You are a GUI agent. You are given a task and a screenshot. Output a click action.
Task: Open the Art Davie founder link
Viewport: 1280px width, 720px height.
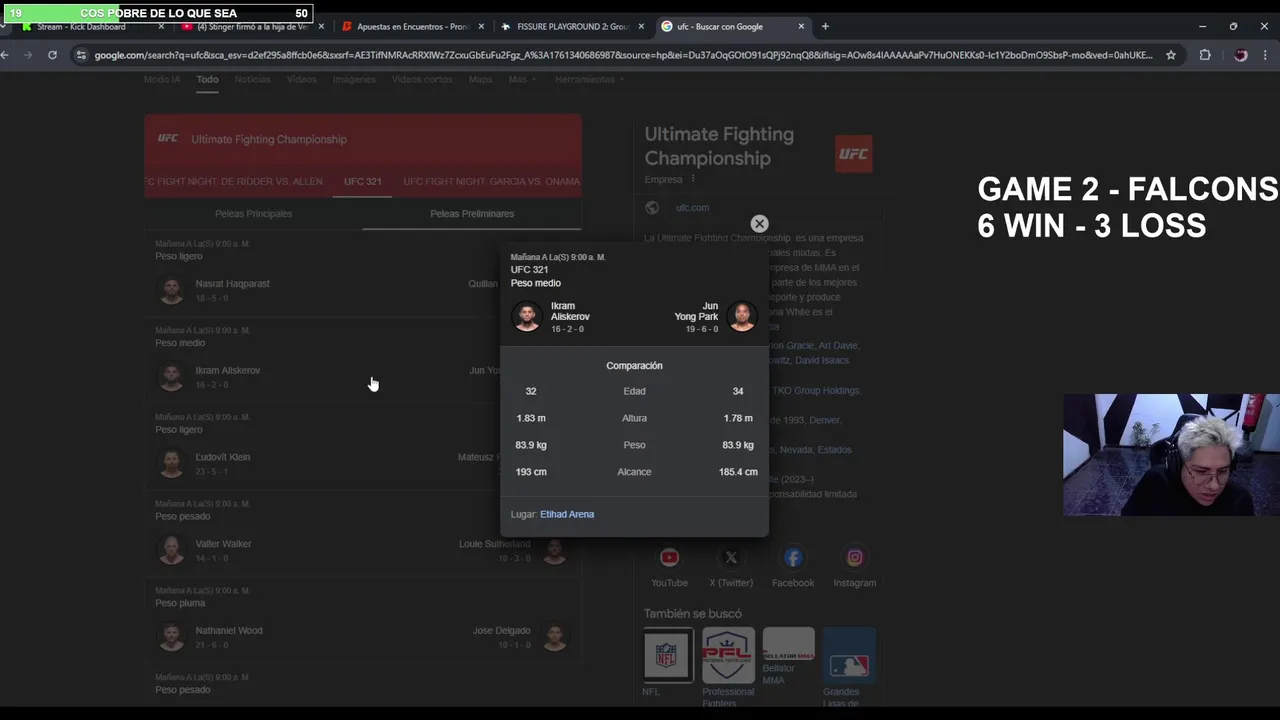tap(838, 346)
